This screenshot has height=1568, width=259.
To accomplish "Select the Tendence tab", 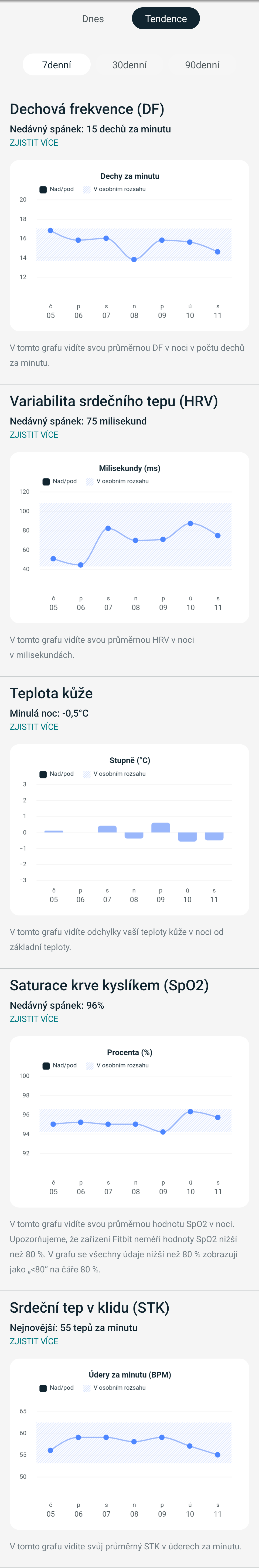I will 165,19.
